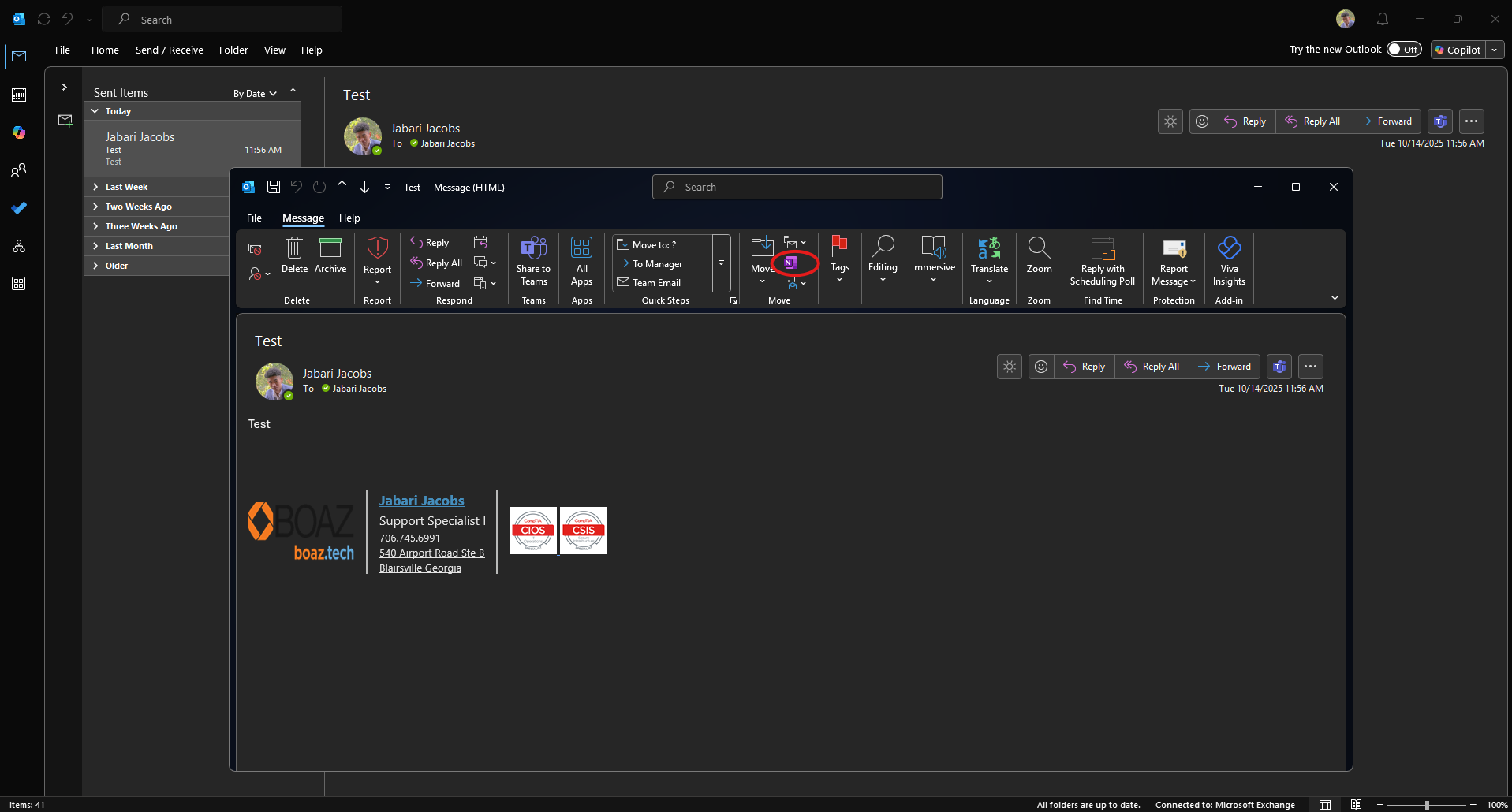1512x812 pixels.
Task: Open Calendar from the left sidebar
Action: pyautogui.click(x=19, y=95)
